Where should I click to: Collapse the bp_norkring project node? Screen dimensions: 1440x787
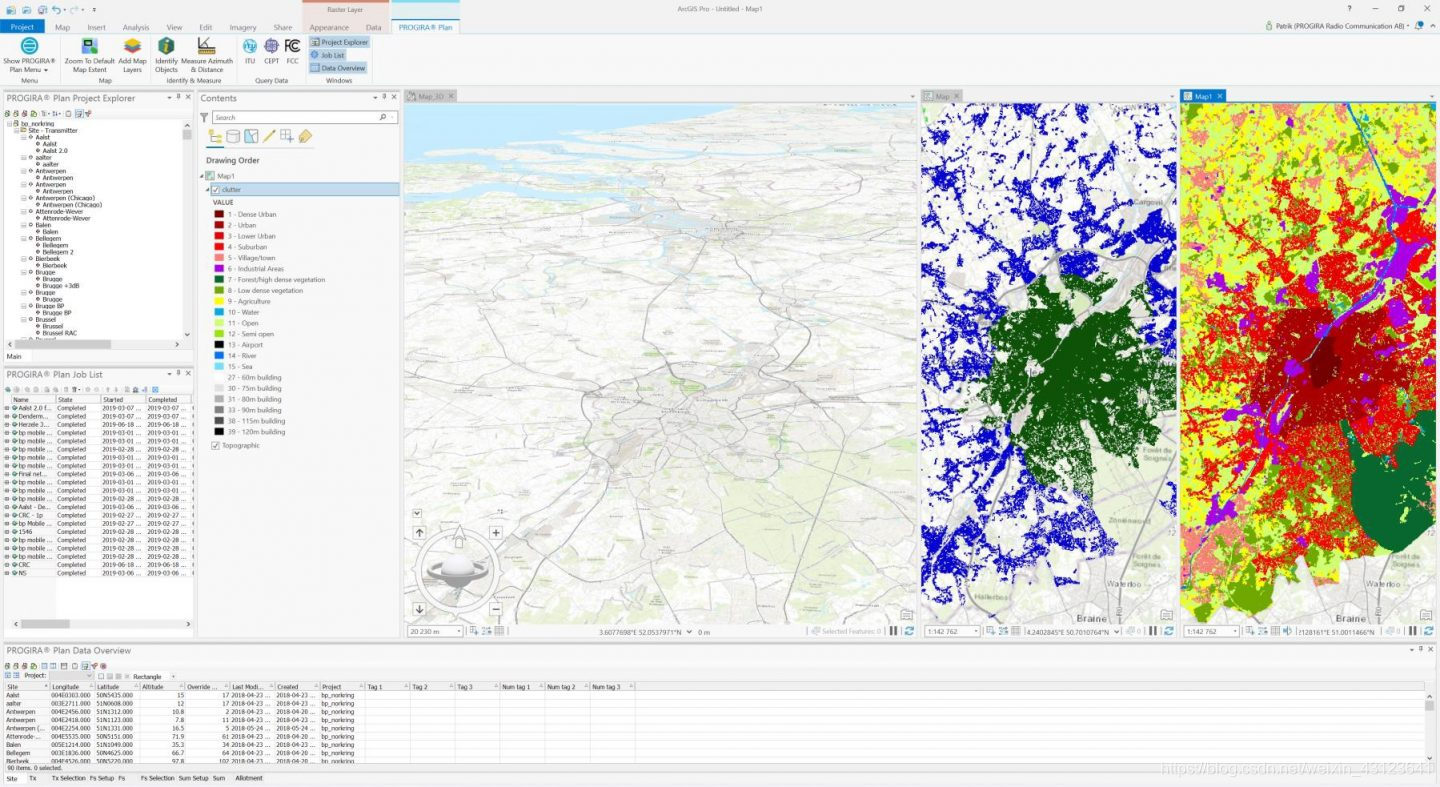coord(8,124)
